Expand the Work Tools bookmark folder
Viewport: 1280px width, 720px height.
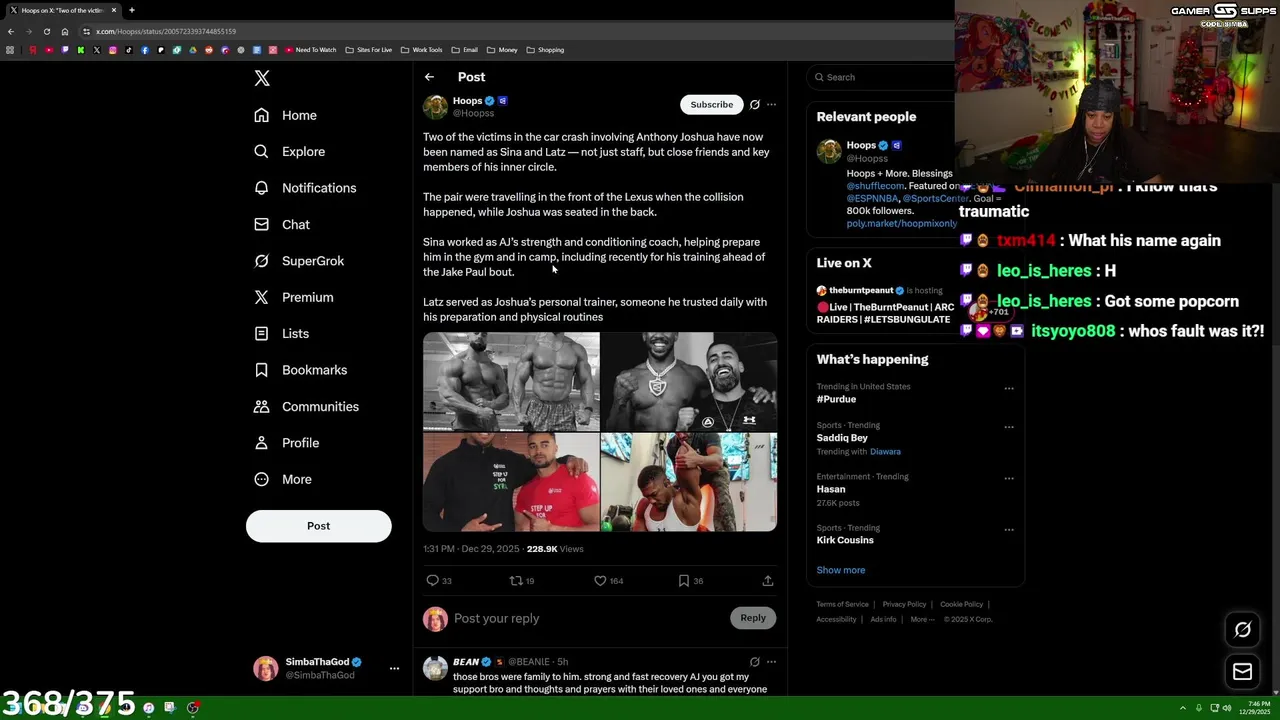pos(421,50)
